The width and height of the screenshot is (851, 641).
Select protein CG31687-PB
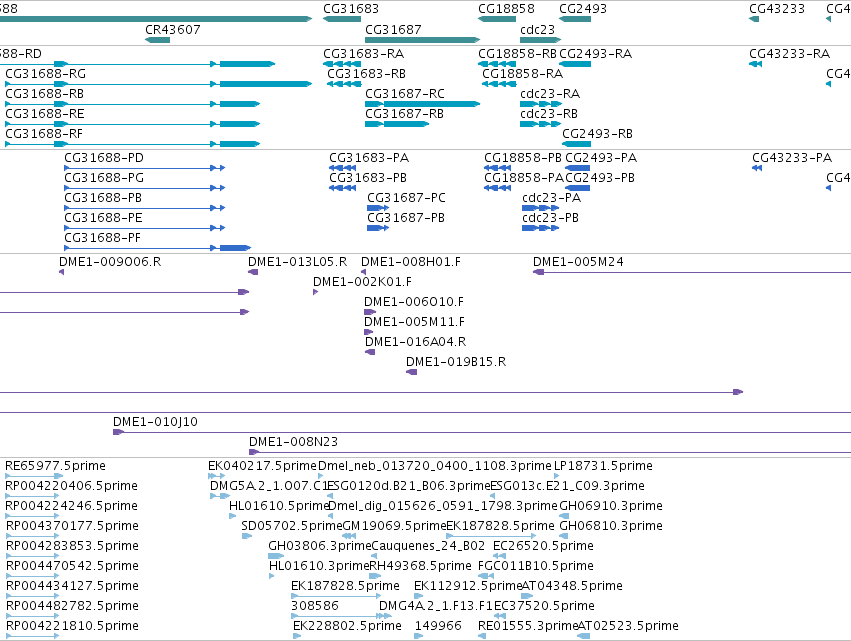406,218
